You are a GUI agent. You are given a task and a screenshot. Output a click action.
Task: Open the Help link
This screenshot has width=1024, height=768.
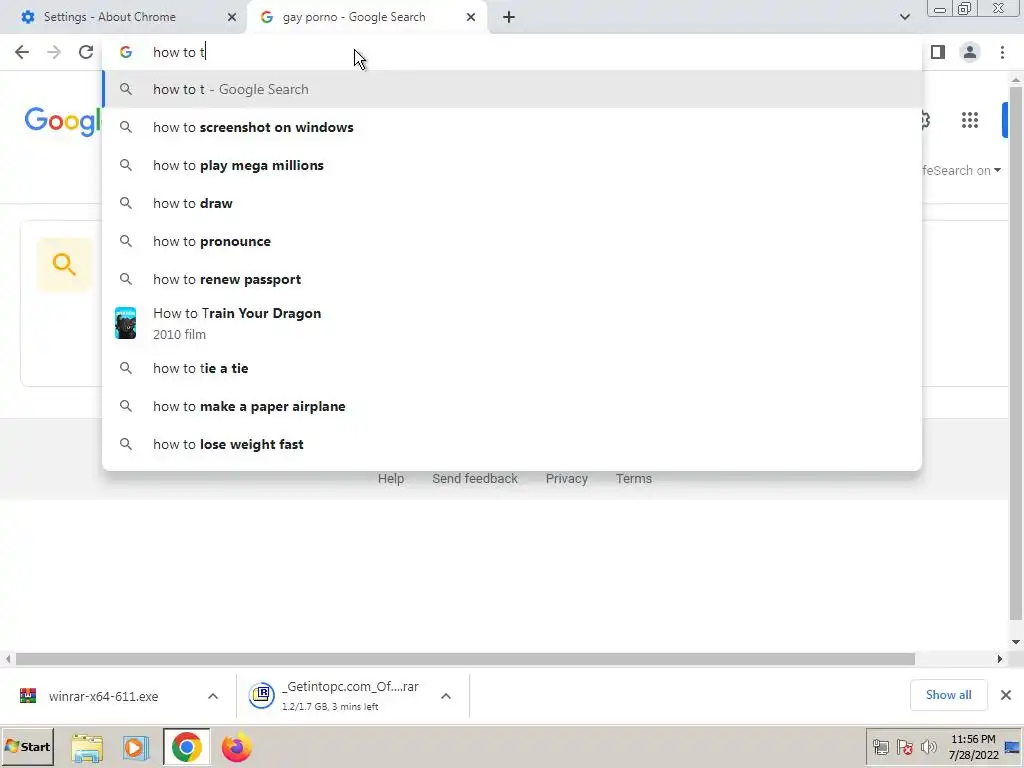[391, 479]
